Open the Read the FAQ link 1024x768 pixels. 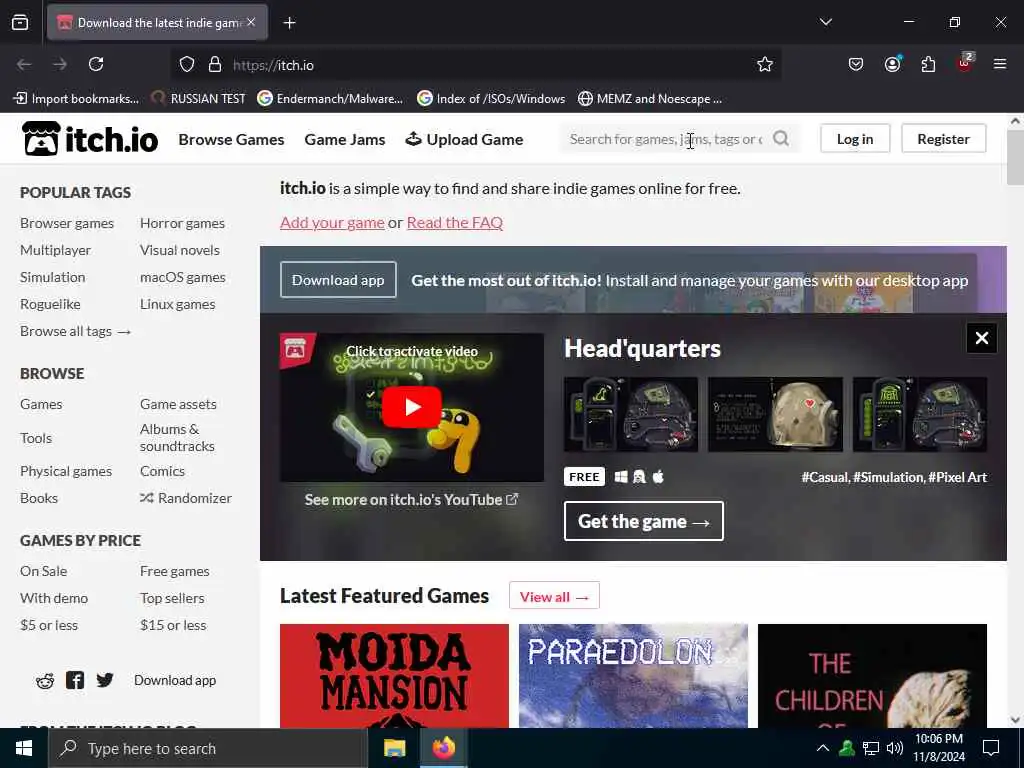(455, 223)
